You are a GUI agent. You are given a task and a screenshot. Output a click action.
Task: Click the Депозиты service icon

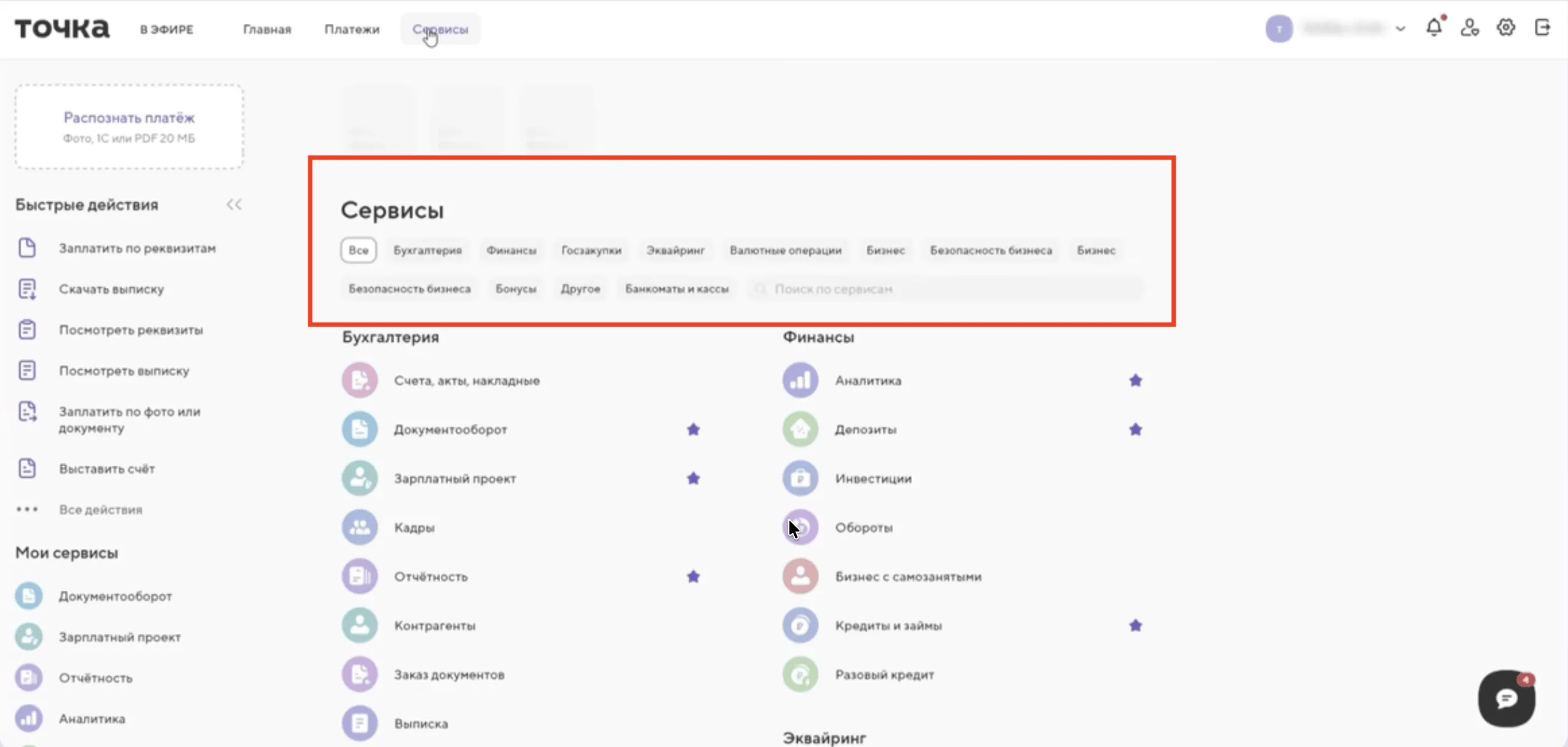pyautogui.click(x=800, y=429)
